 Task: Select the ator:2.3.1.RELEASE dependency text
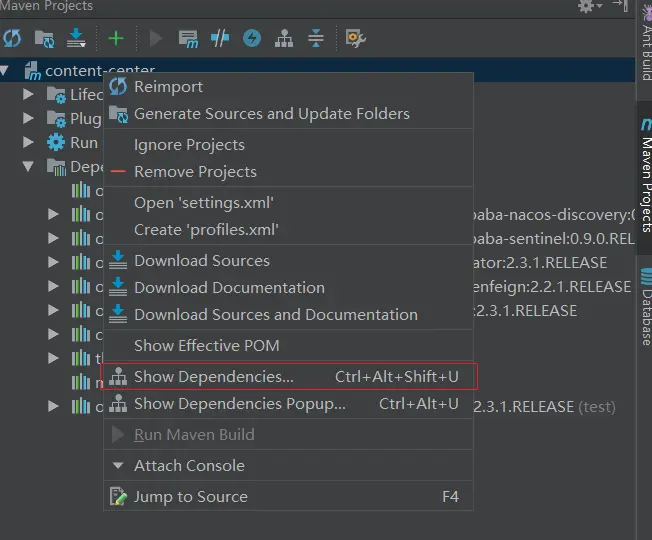tap(540, 263)
